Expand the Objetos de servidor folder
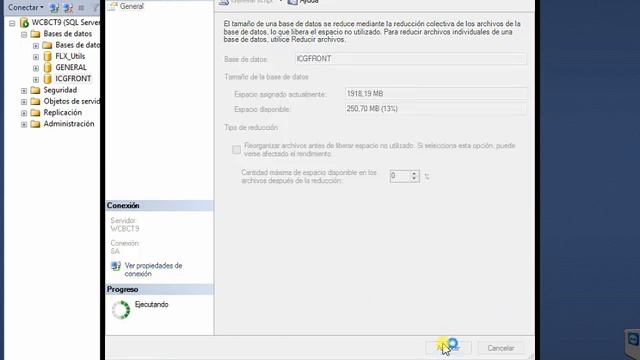Screen dimensions: 640x360 tap(24, 102)
